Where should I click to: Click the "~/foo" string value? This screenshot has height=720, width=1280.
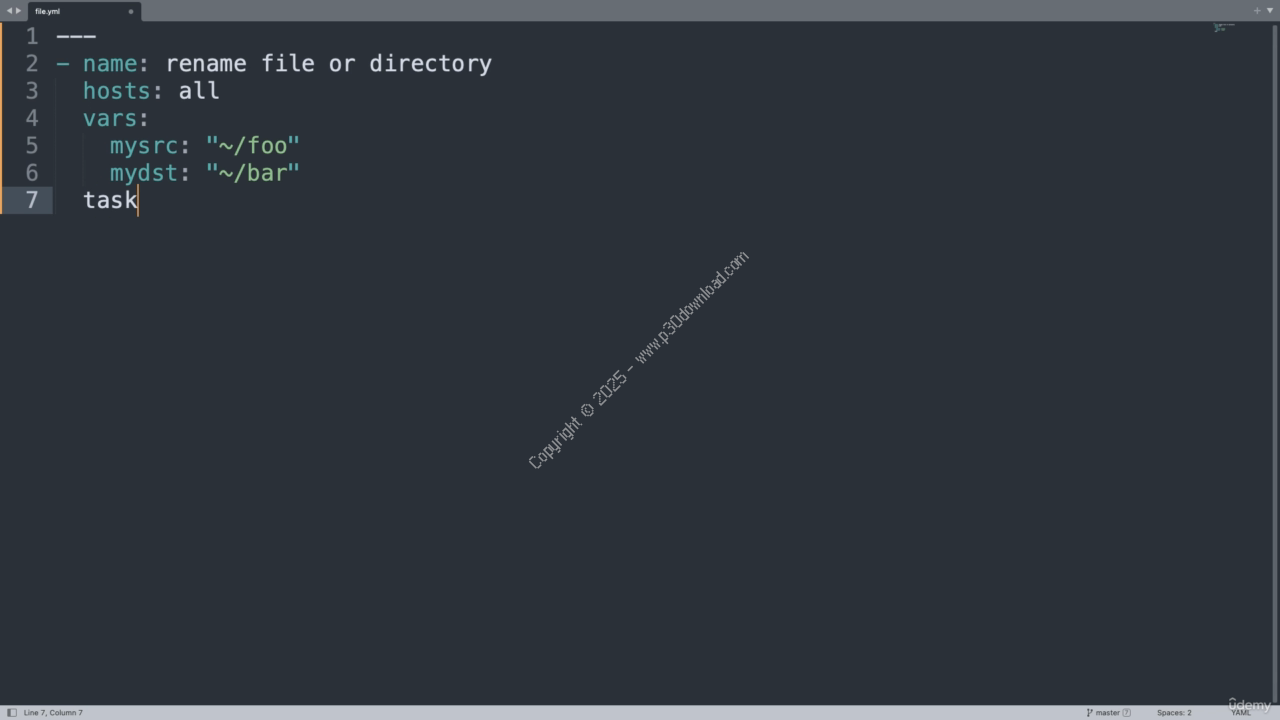[x=253, y=146]
